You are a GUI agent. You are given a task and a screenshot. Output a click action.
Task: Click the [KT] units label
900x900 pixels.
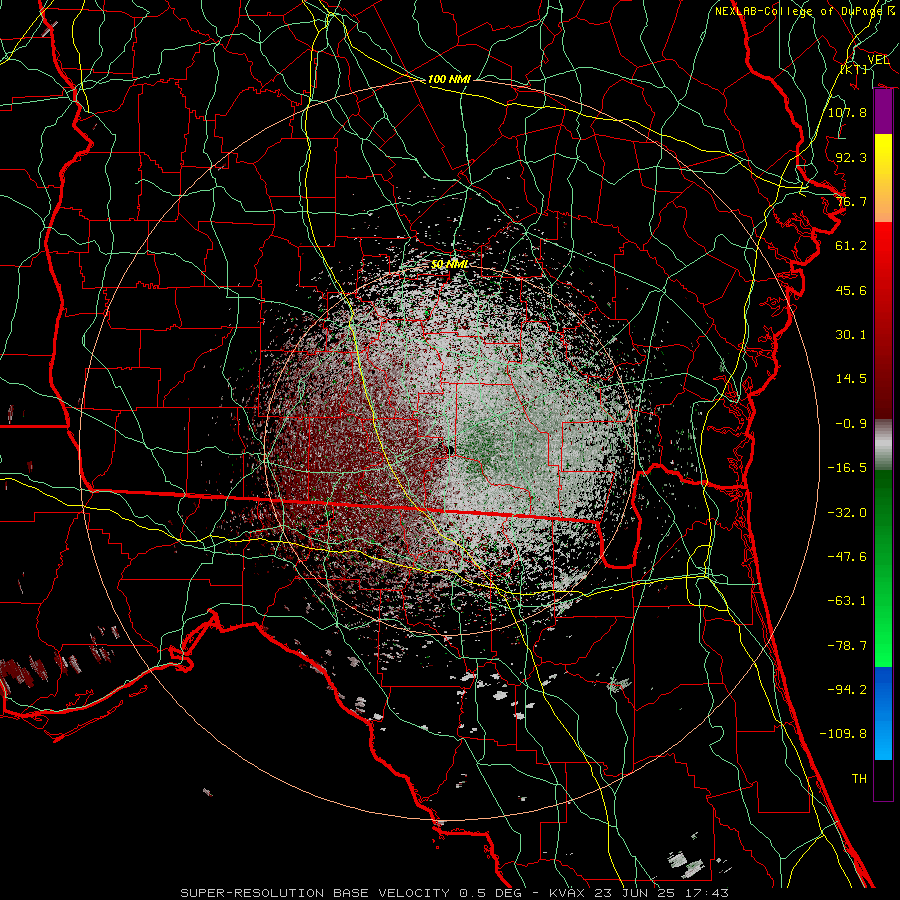pyautogui.click(x=854, y=69)
